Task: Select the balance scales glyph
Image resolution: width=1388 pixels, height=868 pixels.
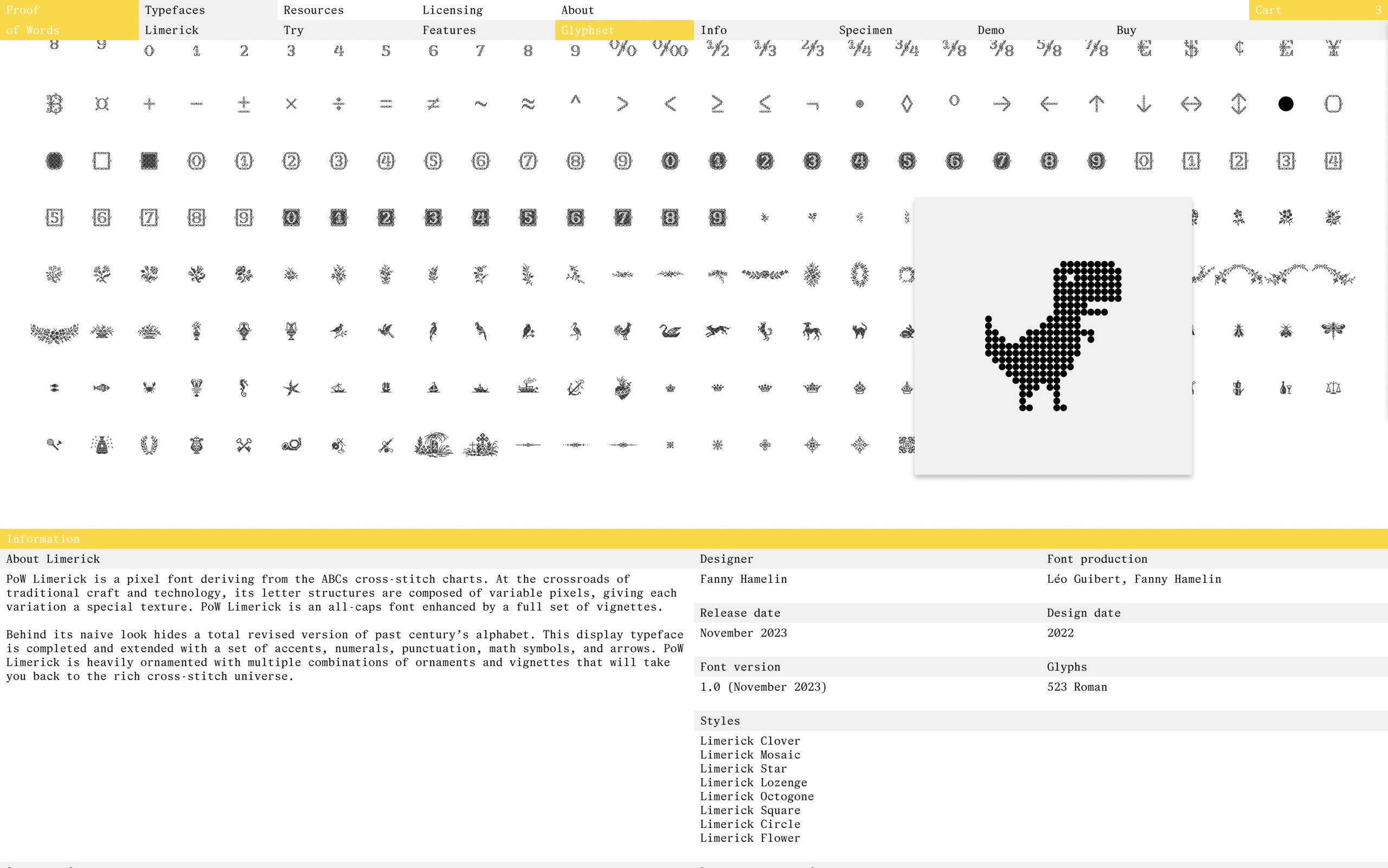Action: [1333, 388]
